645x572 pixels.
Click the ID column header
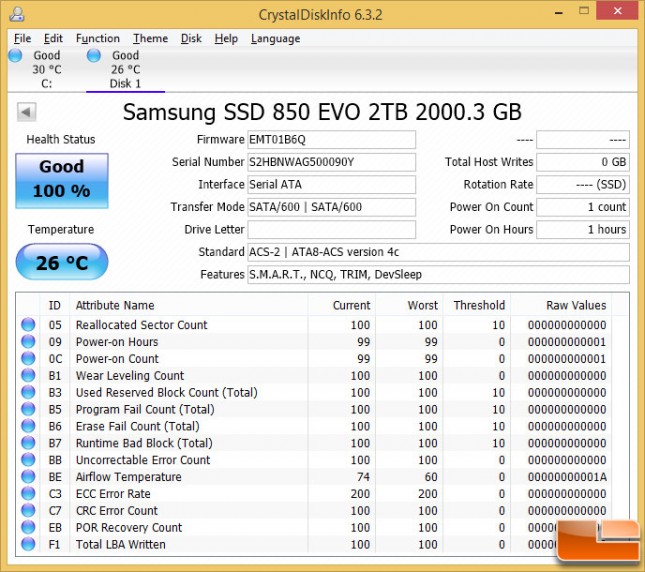[55, 305]
